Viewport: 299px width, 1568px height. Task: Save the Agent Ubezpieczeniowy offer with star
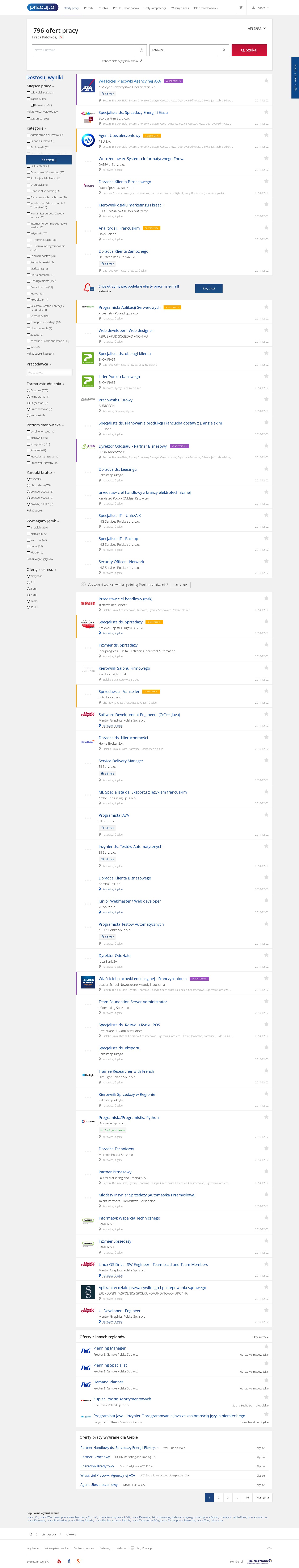pyautogui.click(x=266, y=135)
